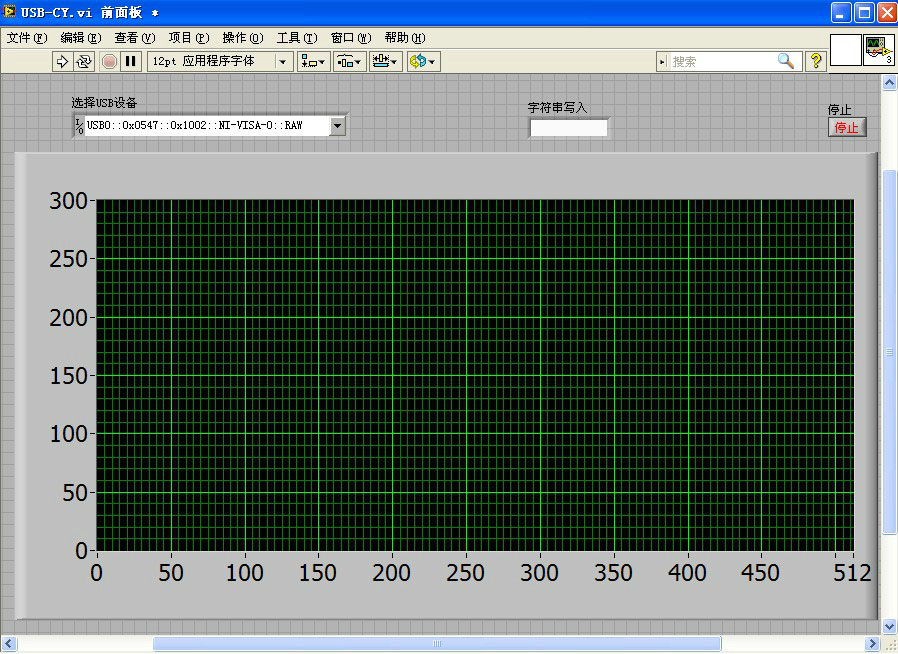Expand the USB device selection dropdown

pyautogui.click(x=338, y=126)
